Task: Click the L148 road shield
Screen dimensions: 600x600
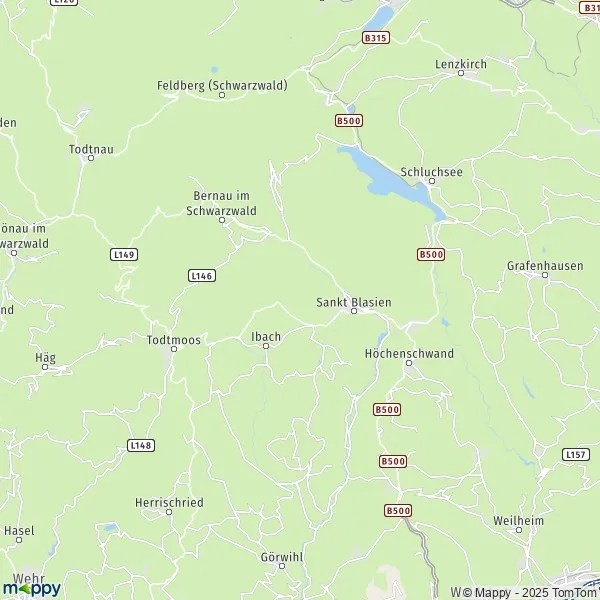Action: pyautogui.click(x=141, y=445)
